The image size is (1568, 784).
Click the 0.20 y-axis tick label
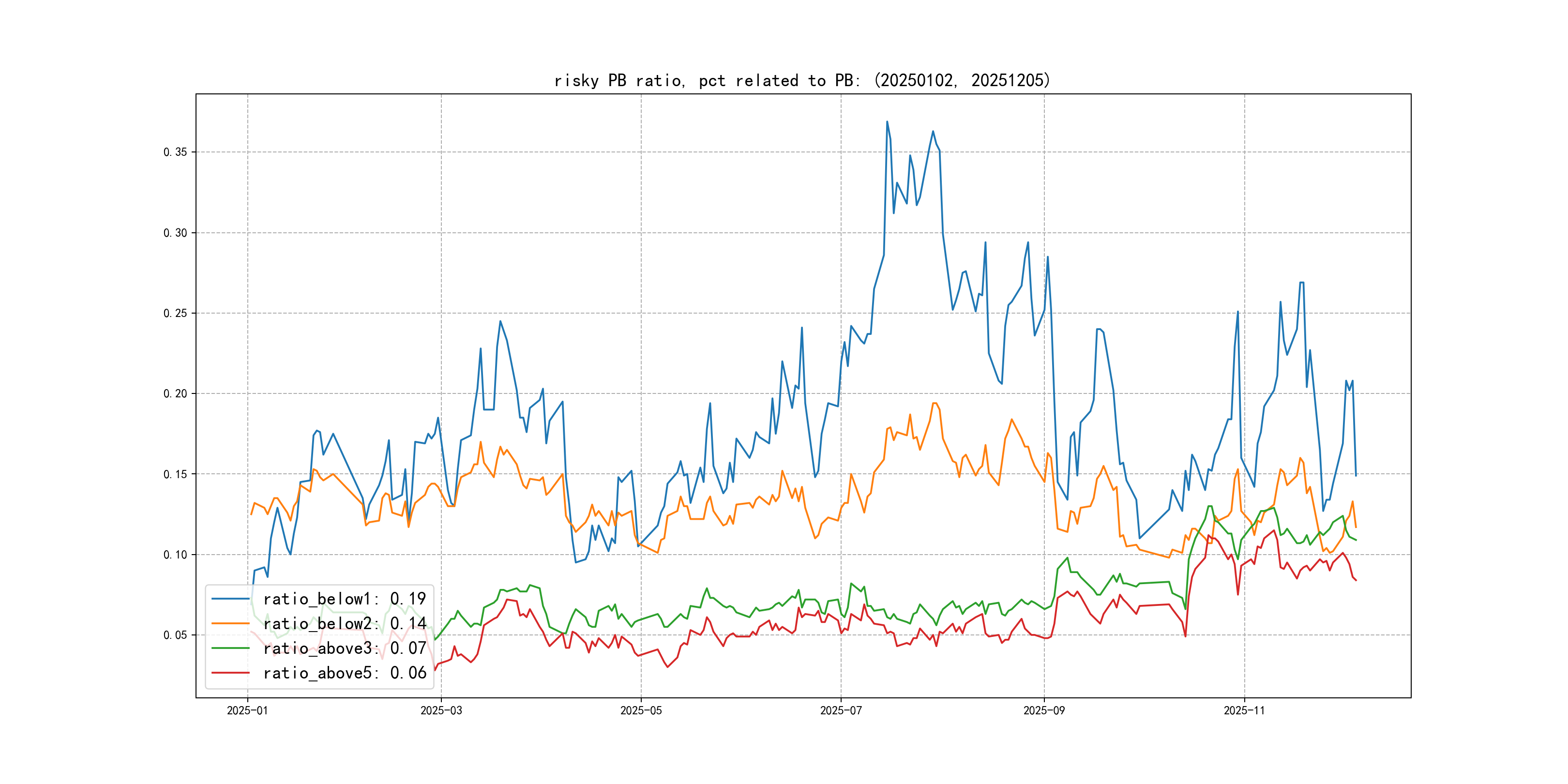coord(175,394)
